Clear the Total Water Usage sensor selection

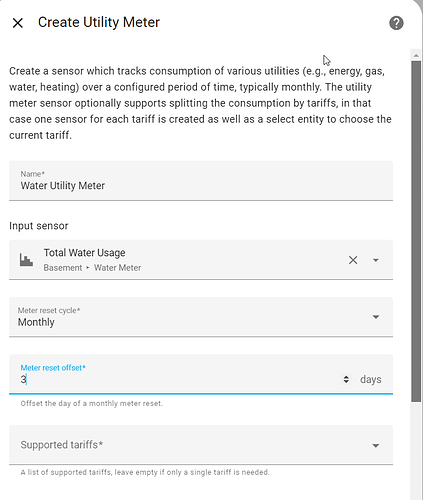coord(353,260)
